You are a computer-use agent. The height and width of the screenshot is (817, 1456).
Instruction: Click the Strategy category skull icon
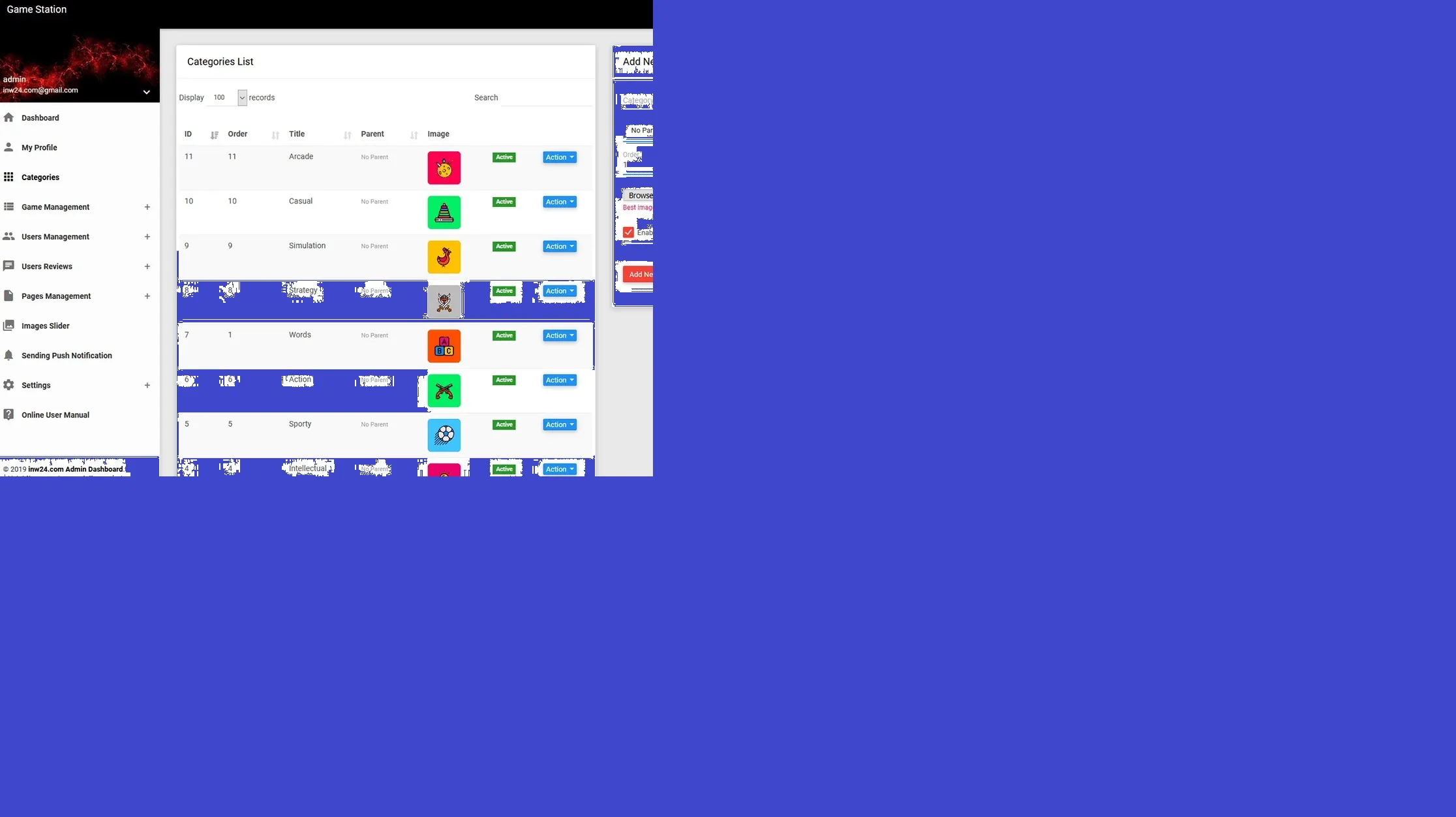(x=444, y=301)
